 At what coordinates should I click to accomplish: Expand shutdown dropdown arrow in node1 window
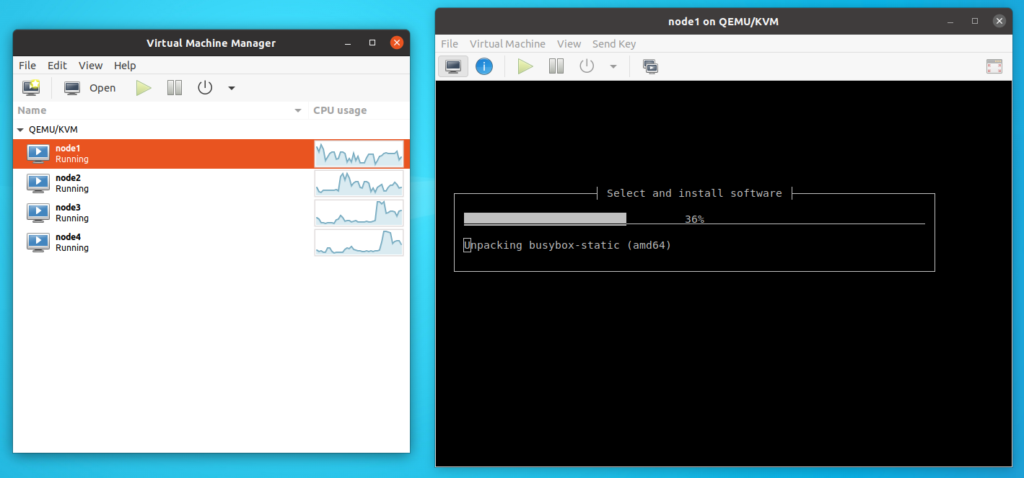pyautogui.click(x=613, y=67)
